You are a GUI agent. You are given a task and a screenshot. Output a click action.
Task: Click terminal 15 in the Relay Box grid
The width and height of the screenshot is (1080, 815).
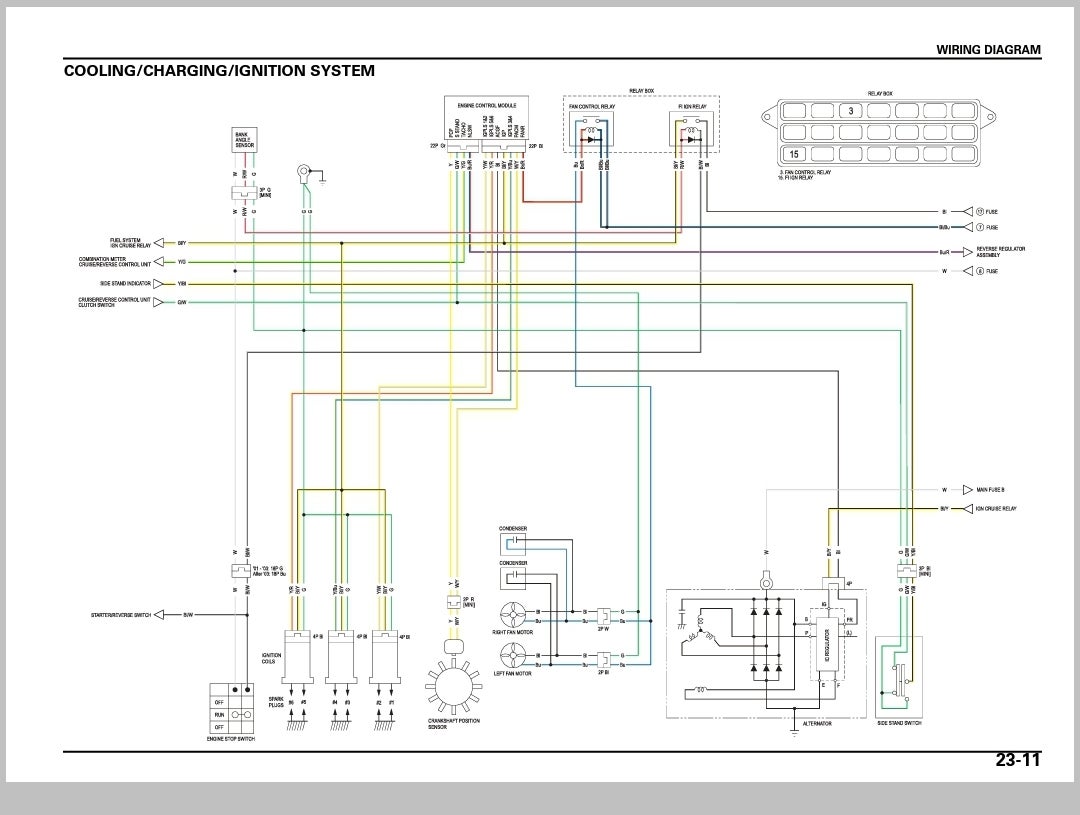793,155
